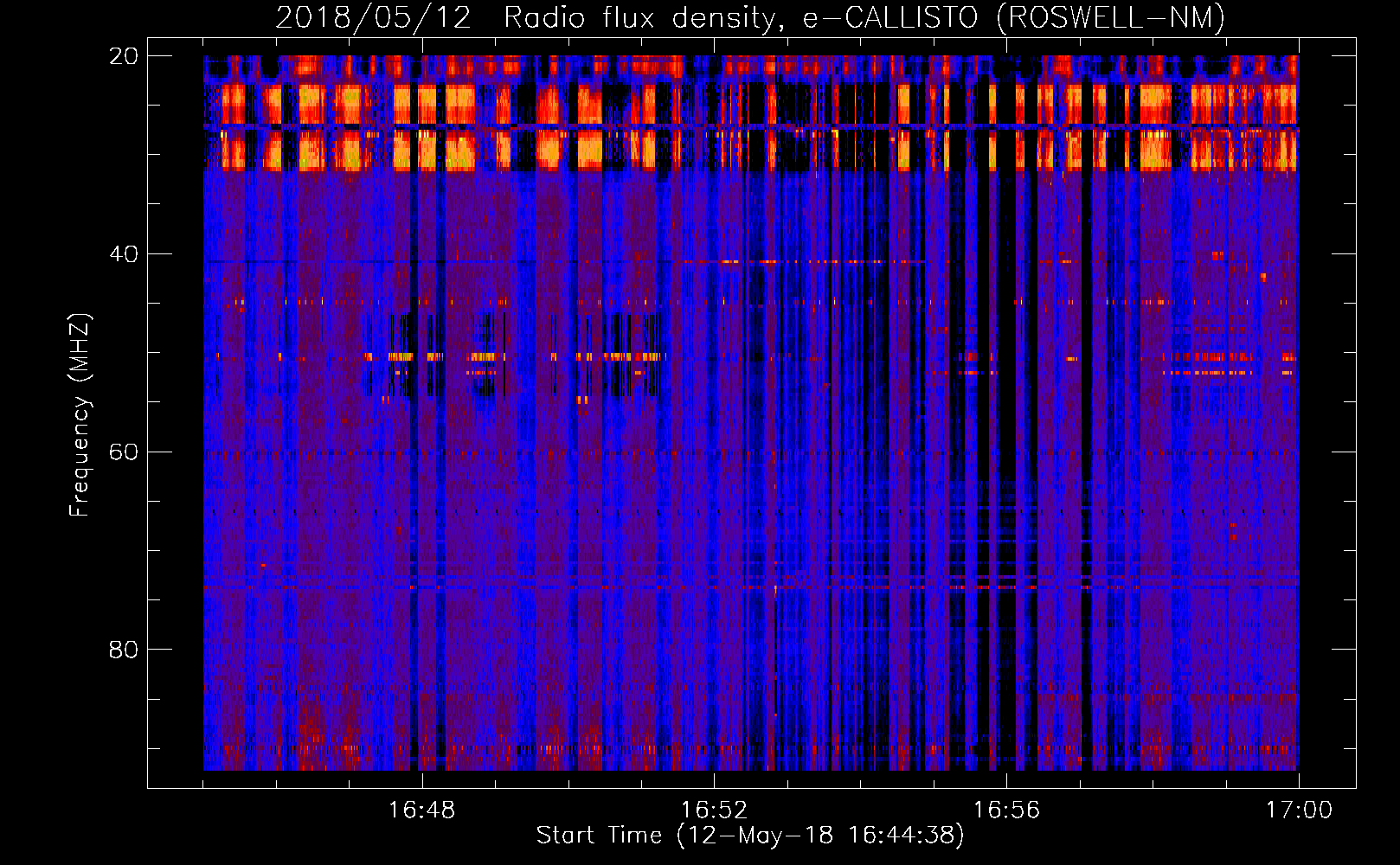Click the 16:52 time tick label

coord(714,811)
